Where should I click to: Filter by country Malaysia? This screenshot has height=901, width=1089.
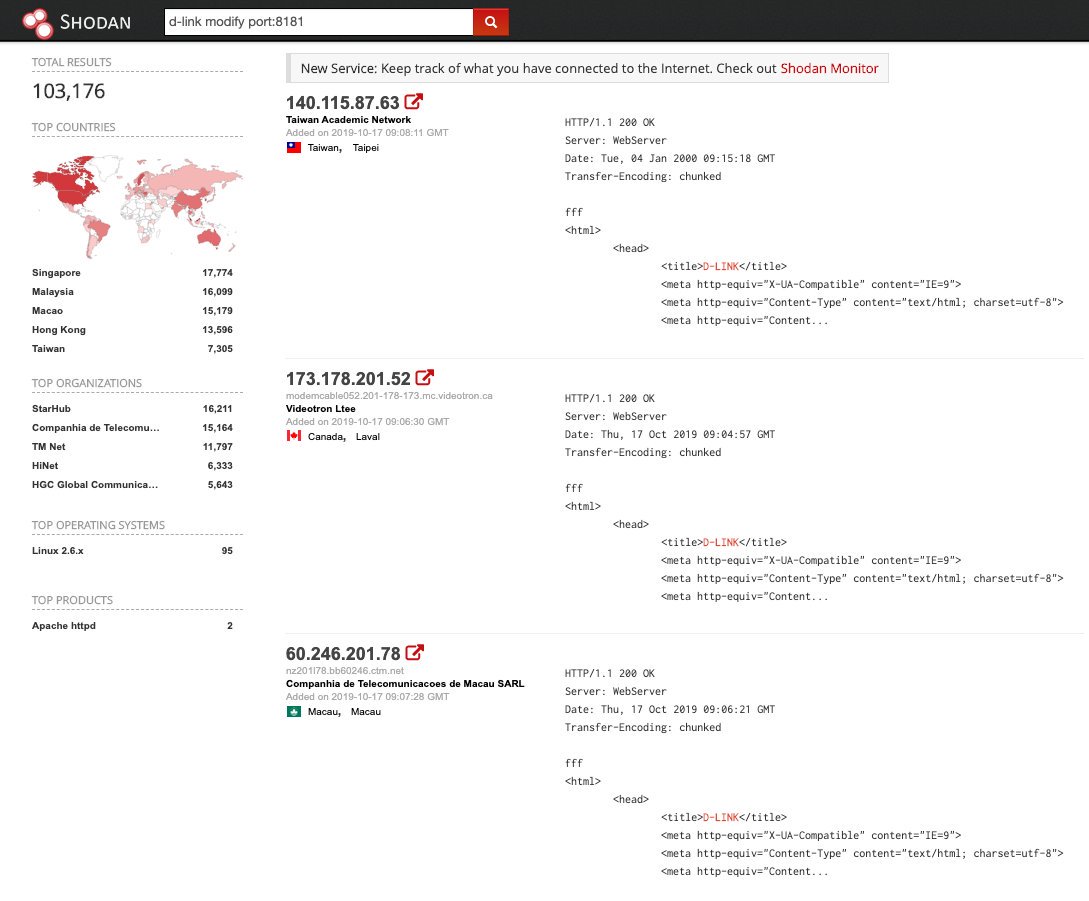click(53, 292)
